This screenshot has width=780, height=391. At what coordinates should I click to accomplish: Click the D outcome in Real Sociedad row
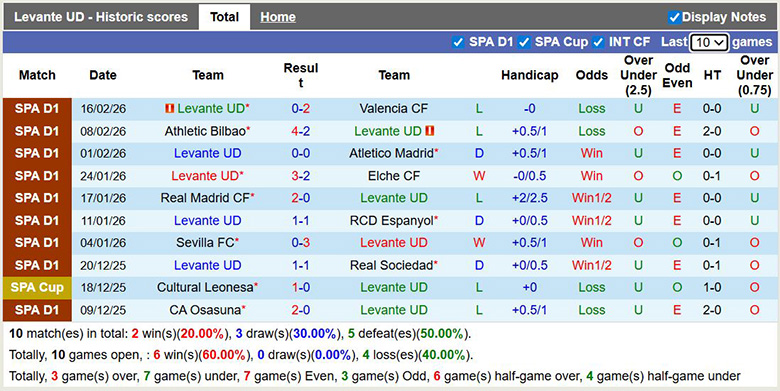479,265
